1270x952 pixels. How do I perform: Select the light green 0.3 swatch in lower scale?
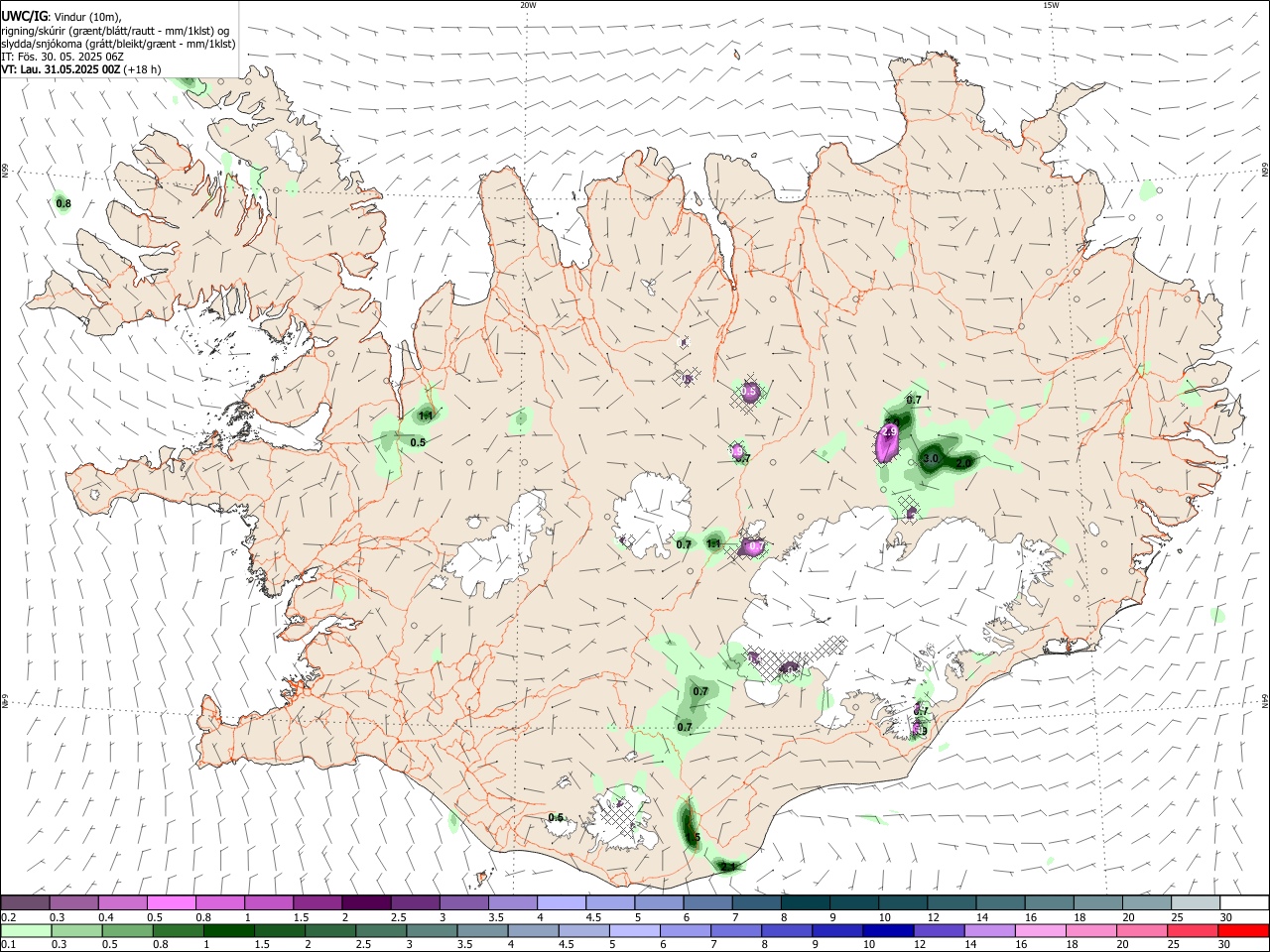click(x=76, y=930)
